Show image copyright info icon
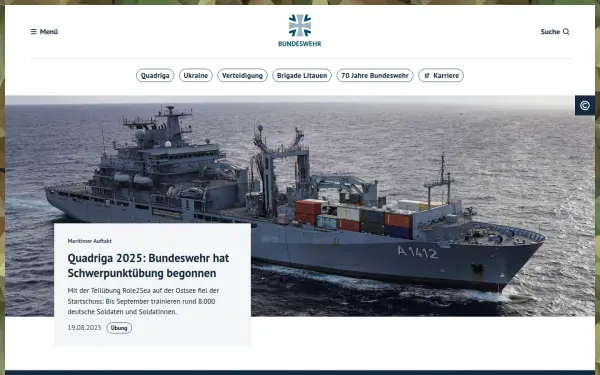This screenshot has width=600, height=375. click(585, 105)
